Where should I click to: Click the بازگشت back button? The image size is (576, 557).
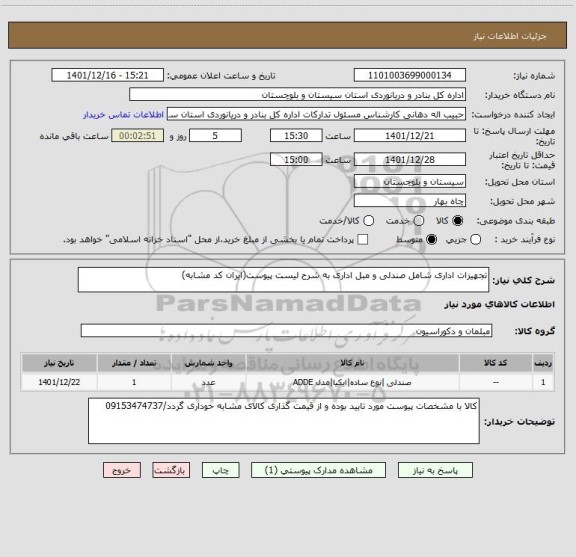[171, 470]
